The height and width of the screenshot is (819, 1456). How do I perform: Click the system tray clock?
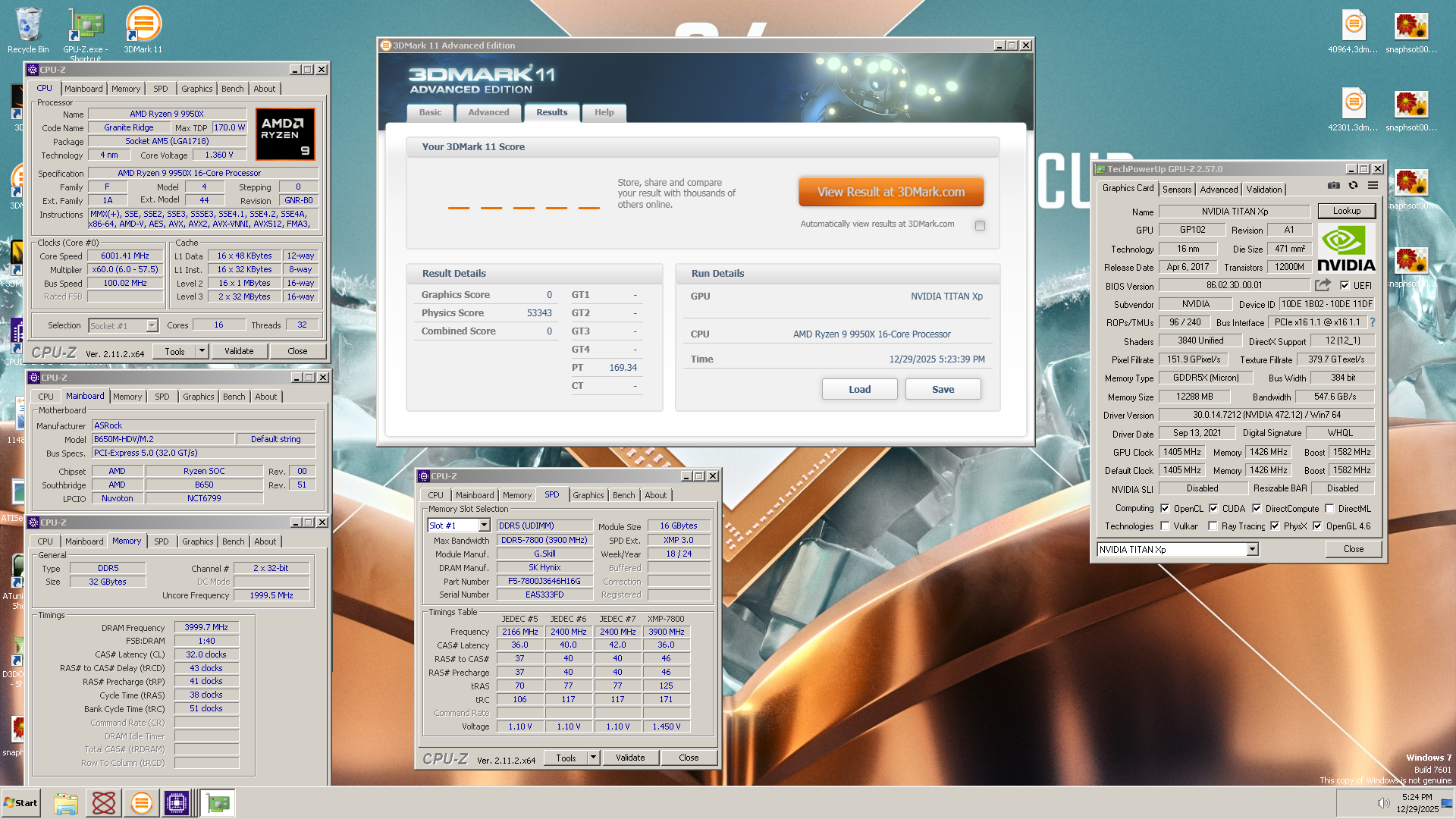(x=1417, y=802)
